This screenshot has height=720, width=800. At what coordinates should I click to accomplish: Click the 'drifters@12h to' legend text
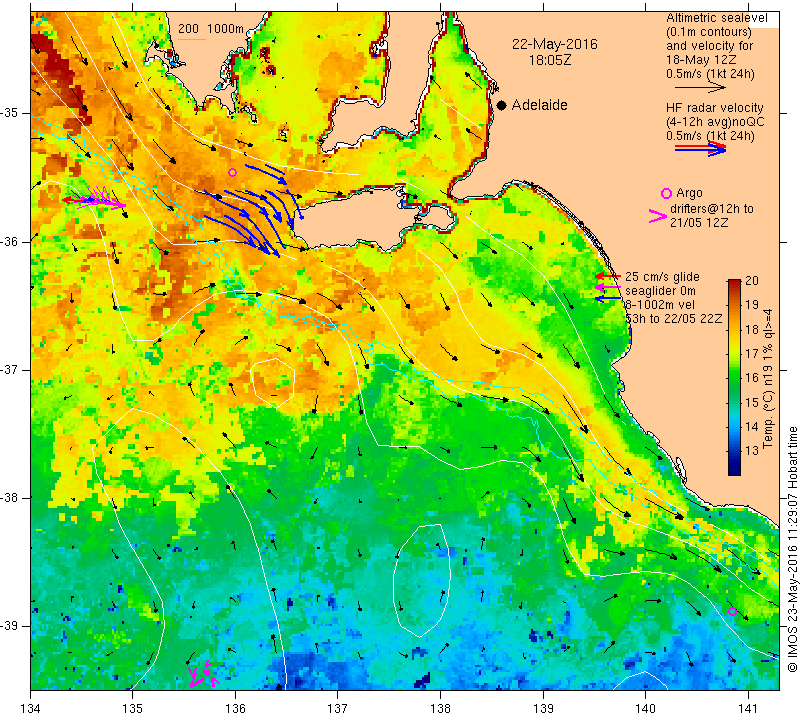tap(711, 209)
